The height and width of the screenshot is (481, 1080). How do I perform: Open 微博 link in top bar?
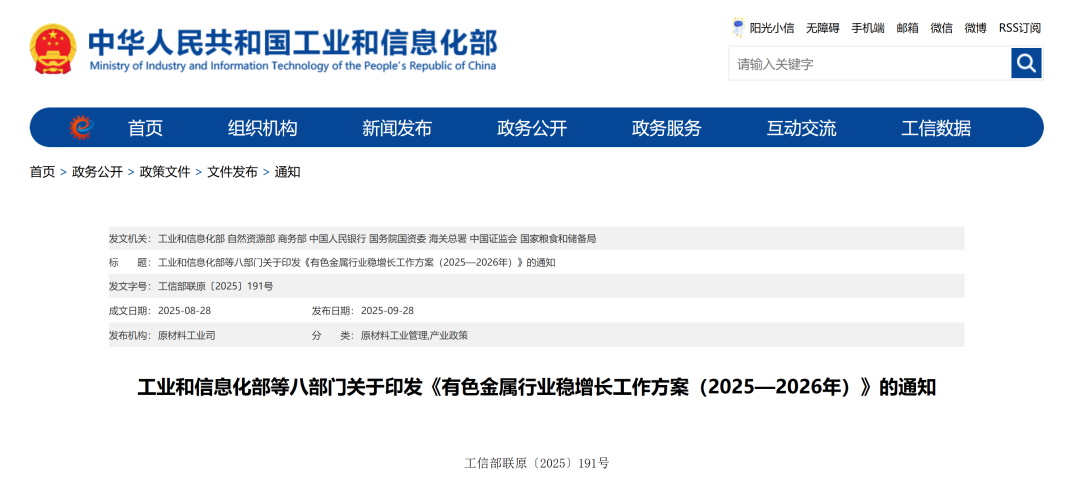tap(975, 28)
